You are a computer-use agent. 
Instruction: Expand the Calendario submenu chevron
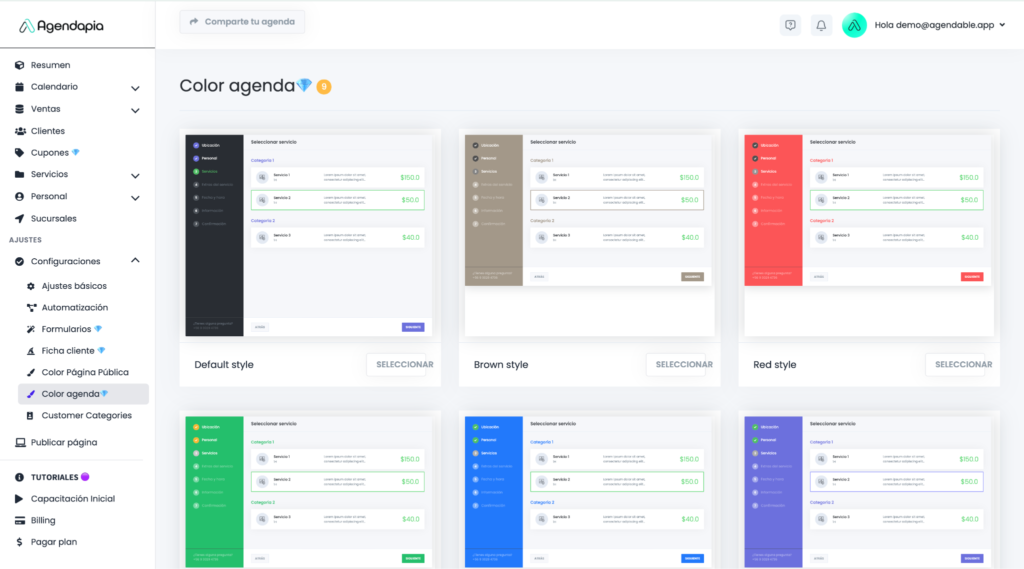click(x=135, y=88)
